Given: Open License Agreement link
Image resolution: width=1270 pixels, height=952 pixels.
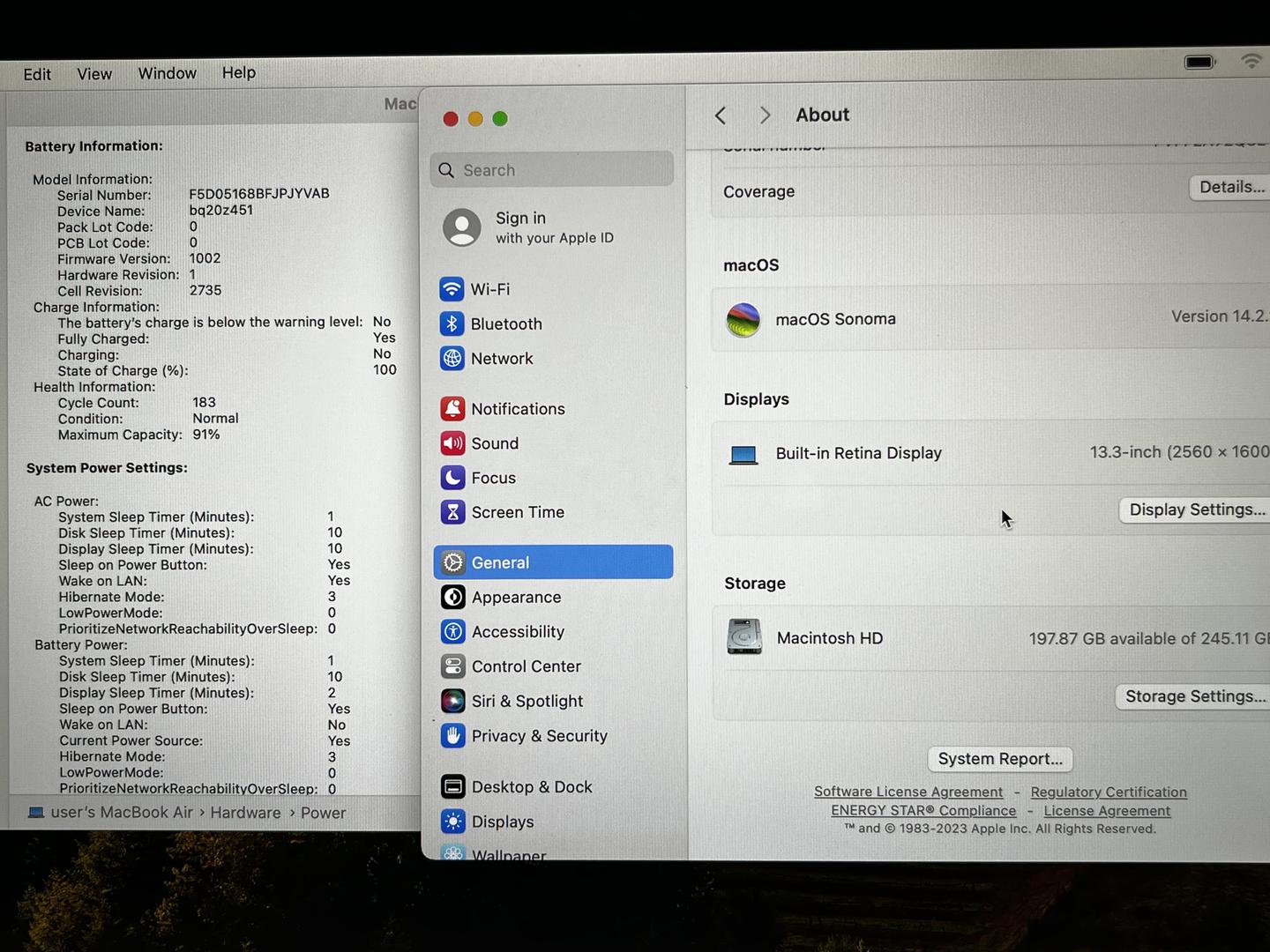Looking at the screenshot, I should point(1107,811).
